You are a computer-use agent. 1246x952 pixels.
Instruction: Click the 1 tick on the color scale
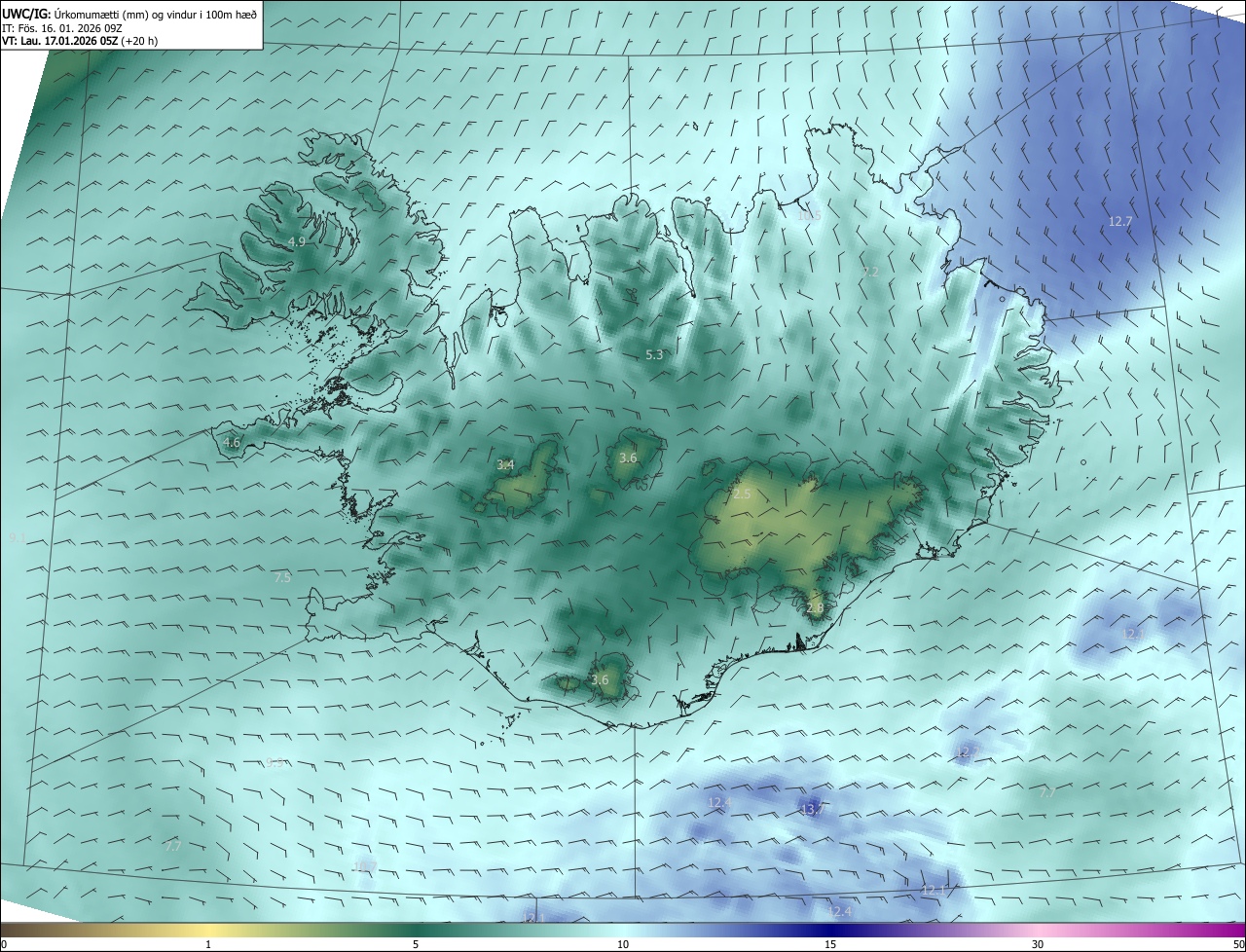click(x=208, y=944)
